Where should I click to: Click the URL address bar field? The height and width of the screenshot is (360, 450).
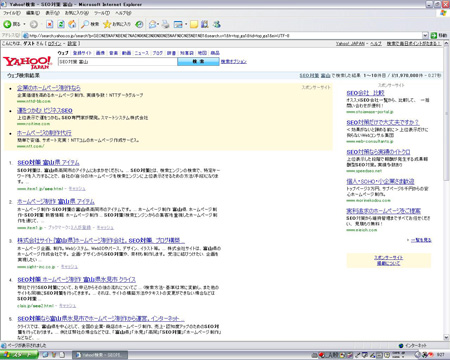coord(225,35)
